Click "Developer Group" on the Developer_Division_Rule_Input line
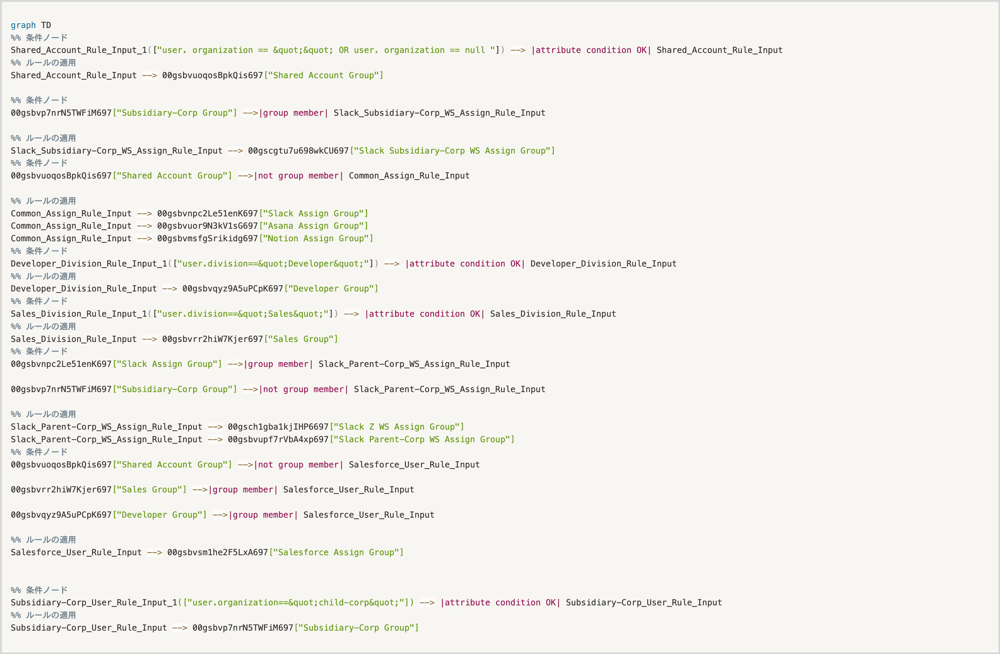This screenshot has width=1000, height=654. 331,289
